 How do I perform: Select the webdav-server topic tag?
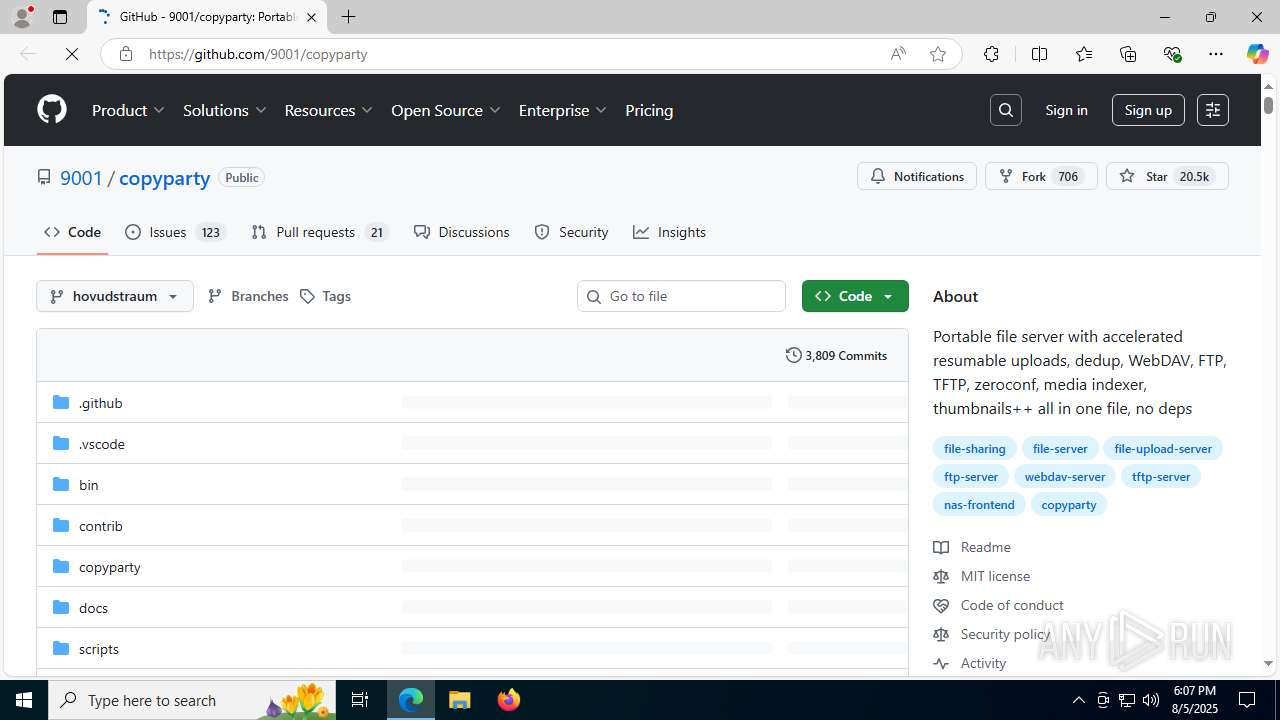pyautogui.click(x=1065, y=476)
